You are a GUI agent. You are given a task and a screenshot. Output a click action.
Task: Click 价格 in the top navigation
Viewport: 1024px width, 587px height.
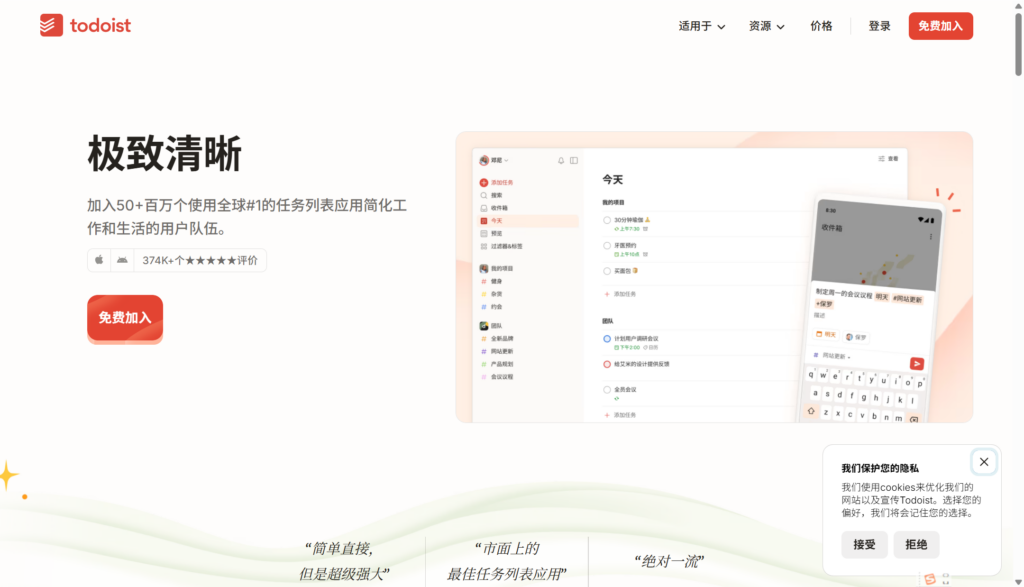pos(820,26)
